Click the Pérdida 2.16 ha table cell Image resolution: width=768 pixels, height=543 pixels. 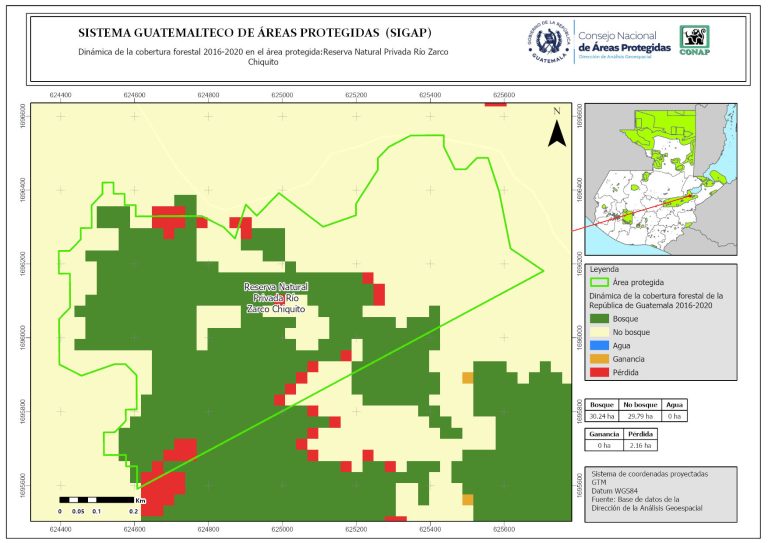tap(639, 446)
